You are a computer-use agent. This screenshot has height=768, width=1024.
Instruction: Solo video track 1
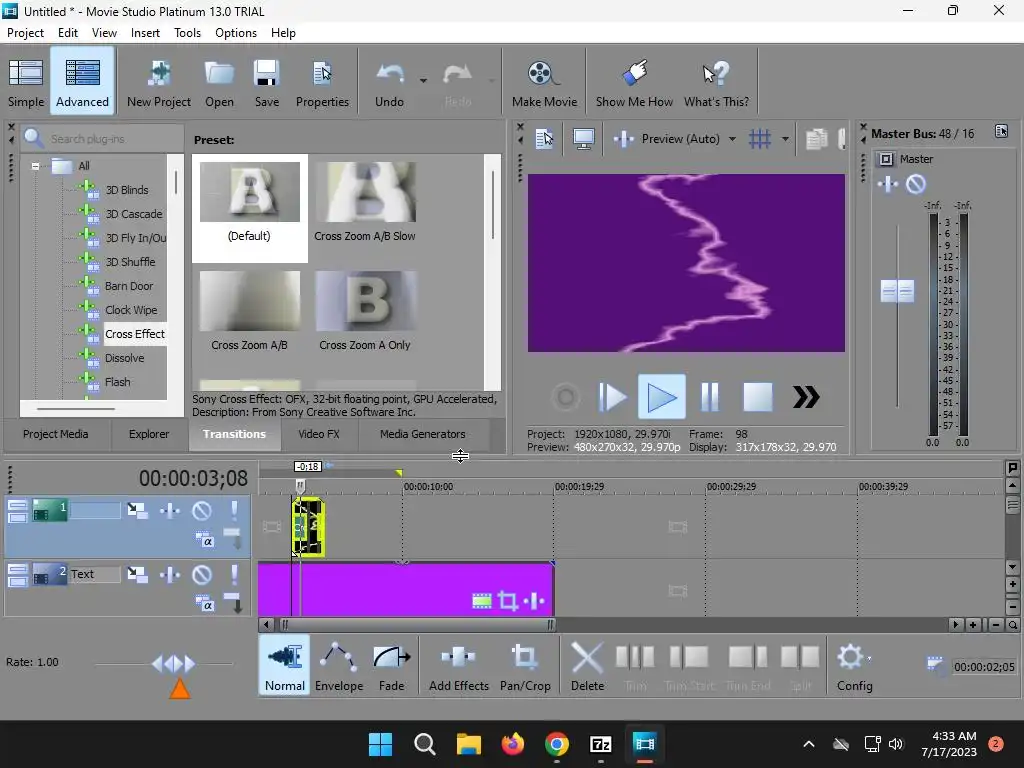point(234,510)
